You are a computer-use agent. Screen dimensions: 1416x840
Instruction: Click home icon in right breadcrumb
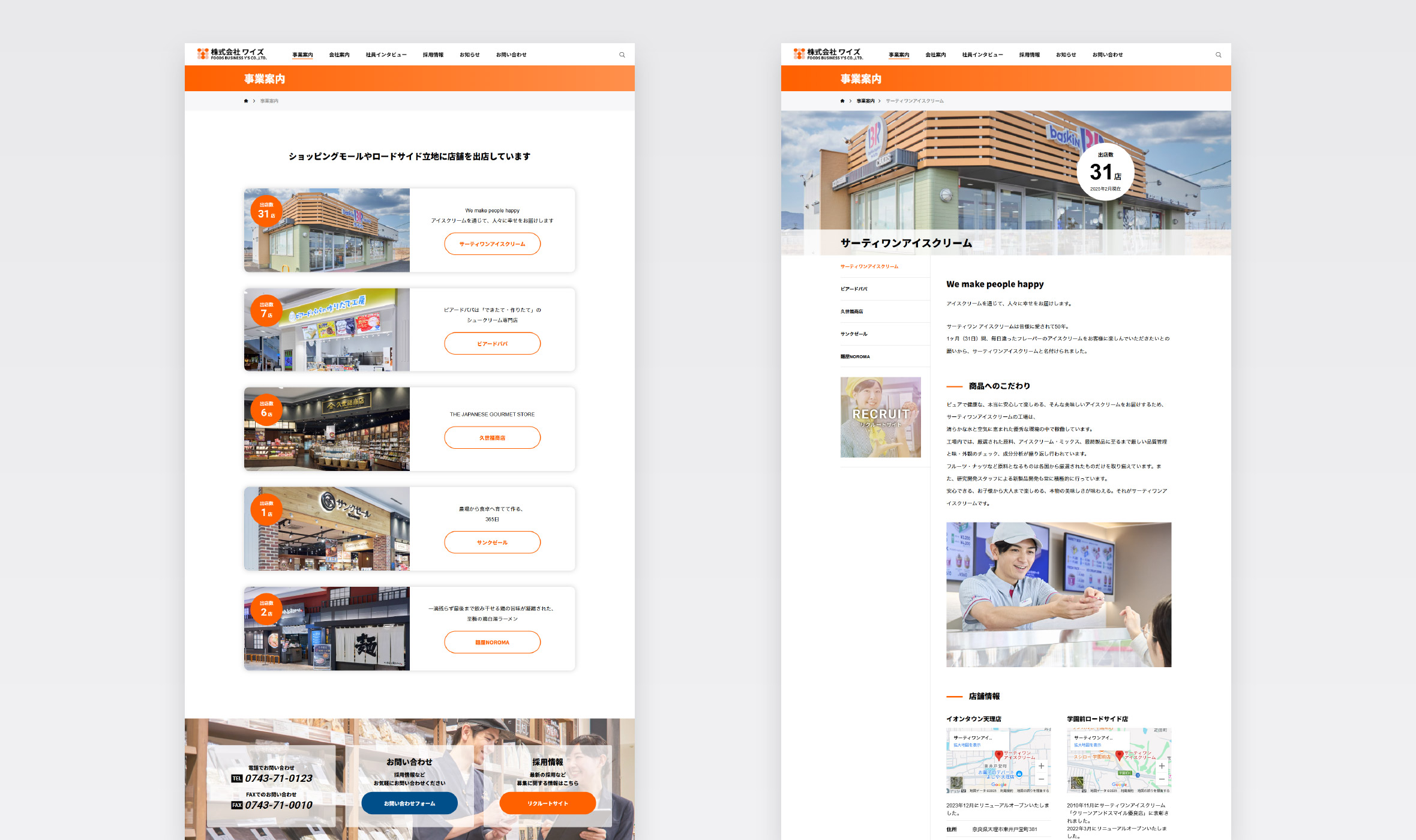coord(842,101)
